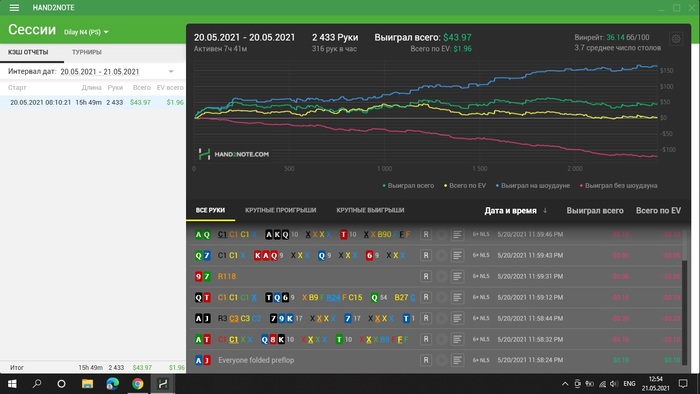Image resolution: width=700 pixels, height=394 pixels.
Task: Open the Dilay N4 (PS) player dropdown
Action: coord(86,32)
